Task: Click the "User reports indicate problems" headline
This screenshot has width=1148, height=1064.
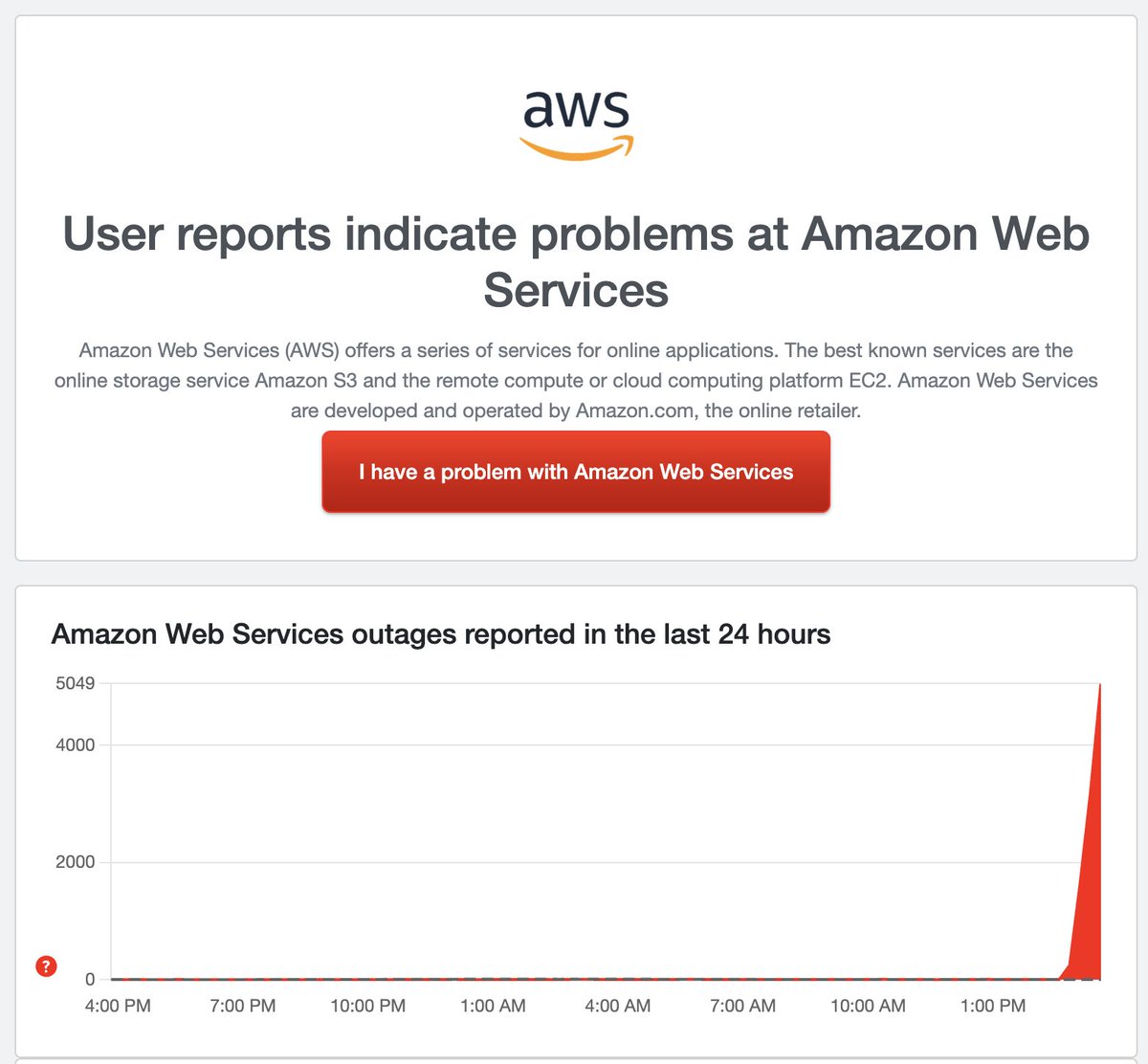Action: point(576,261)
